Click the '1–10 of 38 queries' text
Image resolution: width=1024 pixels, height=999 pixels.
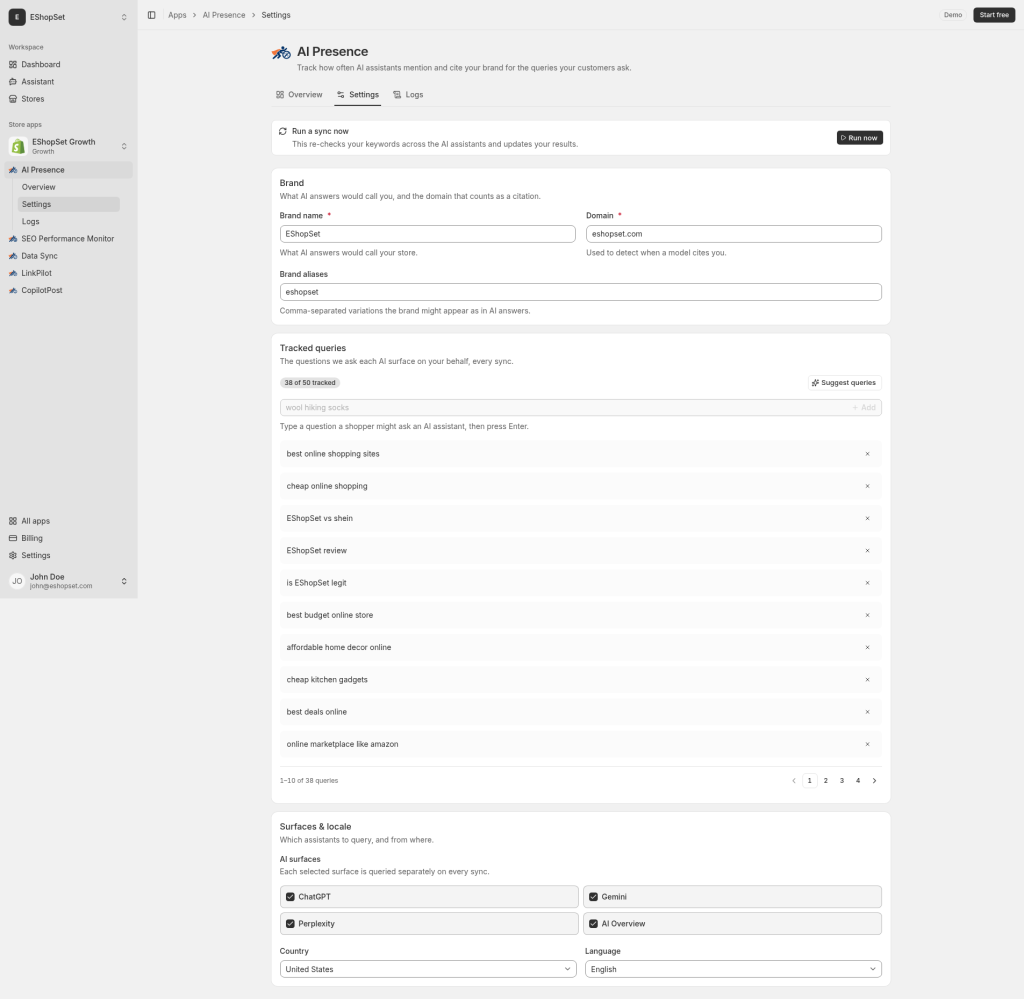309,781
